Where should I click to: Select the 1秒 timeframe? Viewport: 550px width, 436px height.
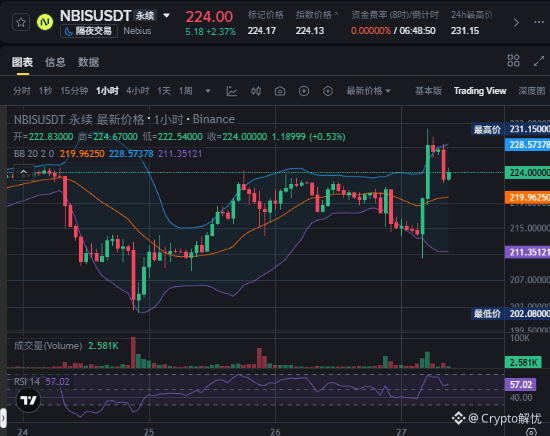[45, 91]
